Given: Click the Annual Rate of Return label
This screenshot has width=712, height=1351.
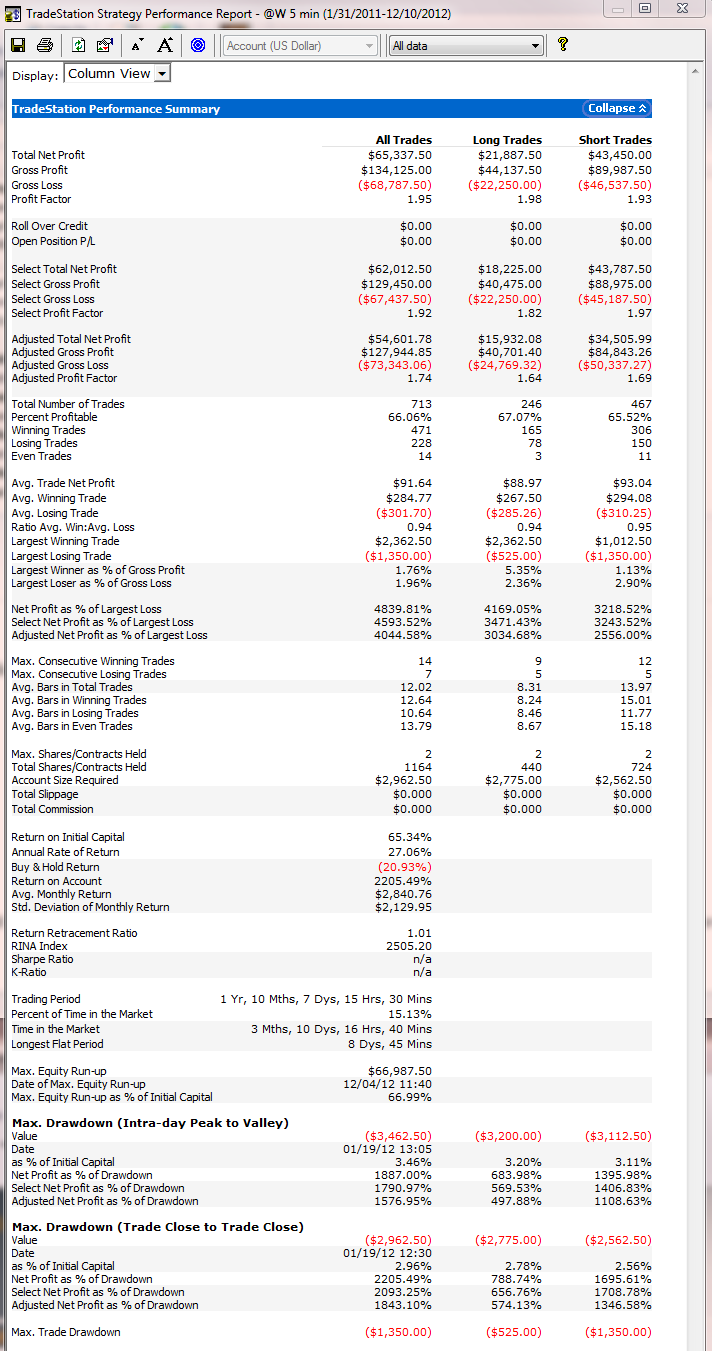Looking at the screenshot, I should [65, 852].
